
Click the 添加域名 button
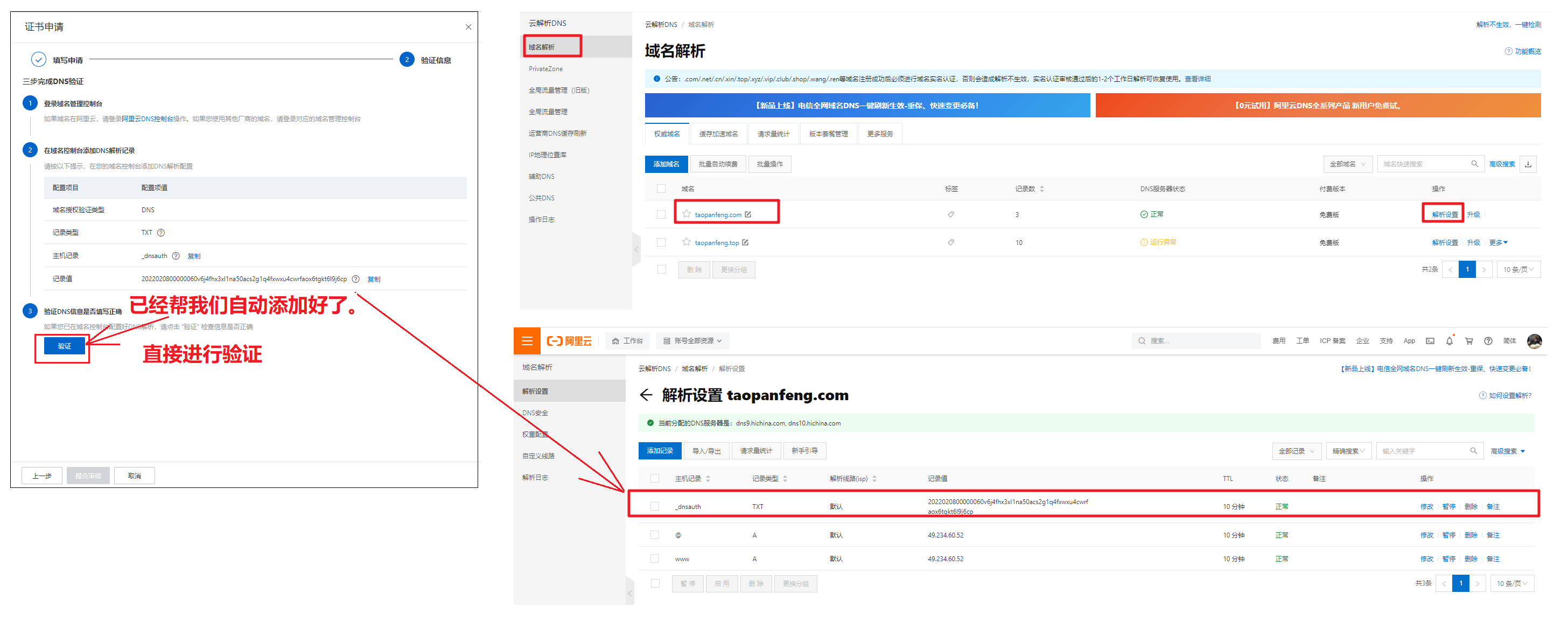click(667, 164)
